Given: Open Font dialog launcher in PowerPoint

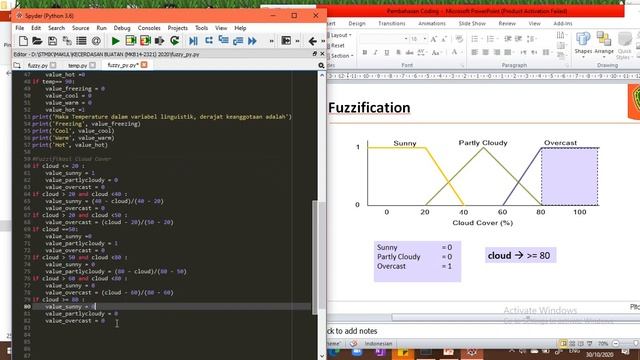Looking at the screenshot, I should [x=463, y=65].
